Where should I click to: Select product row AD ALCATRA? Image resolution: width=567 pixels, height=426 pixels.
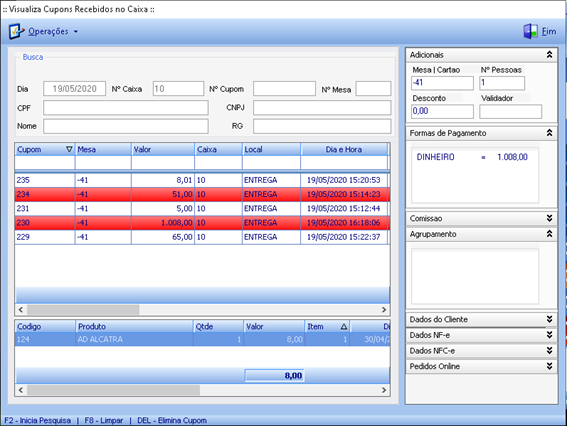(x=202, y=339)
